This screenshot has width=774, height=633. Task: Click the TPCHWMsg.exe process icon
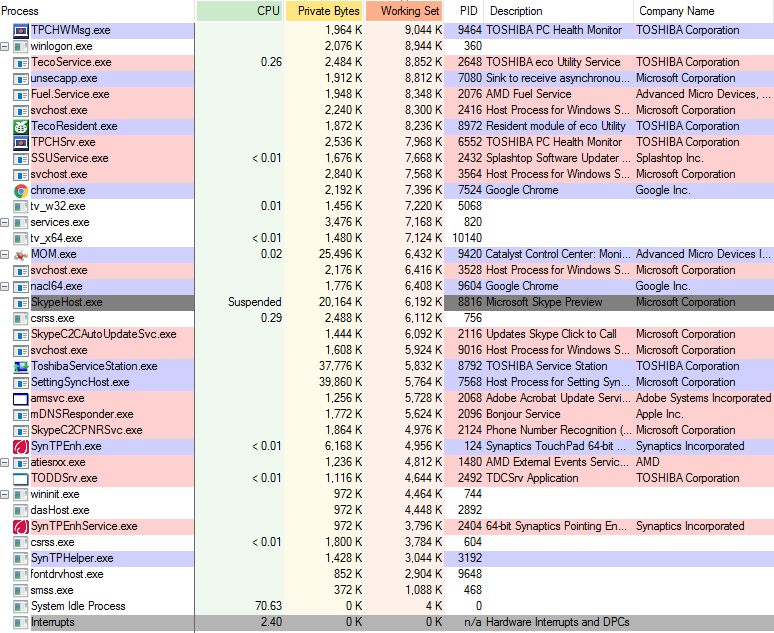point(21,31)
